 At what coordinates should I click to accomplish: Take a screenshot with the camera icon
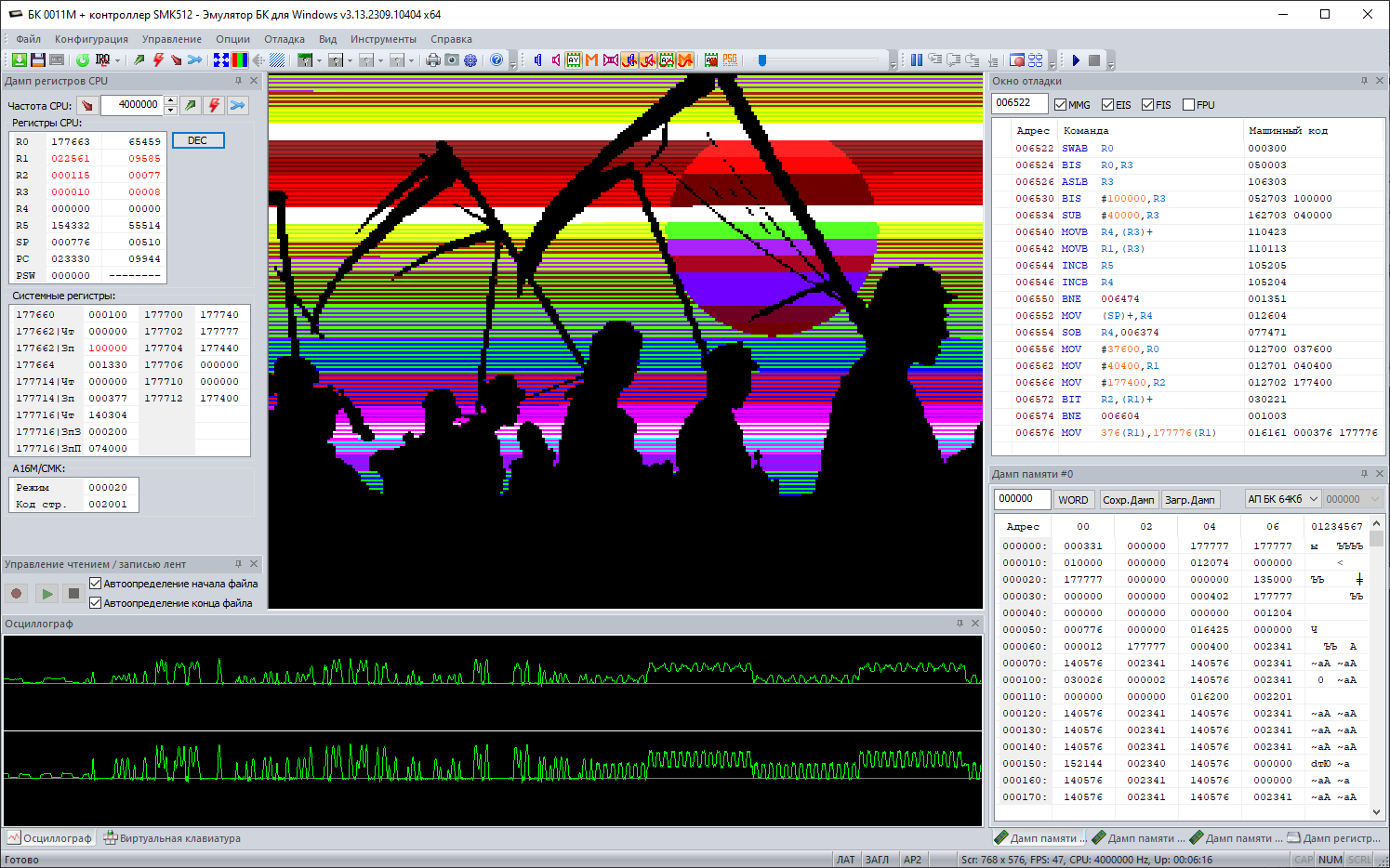(x=452, y=60)
